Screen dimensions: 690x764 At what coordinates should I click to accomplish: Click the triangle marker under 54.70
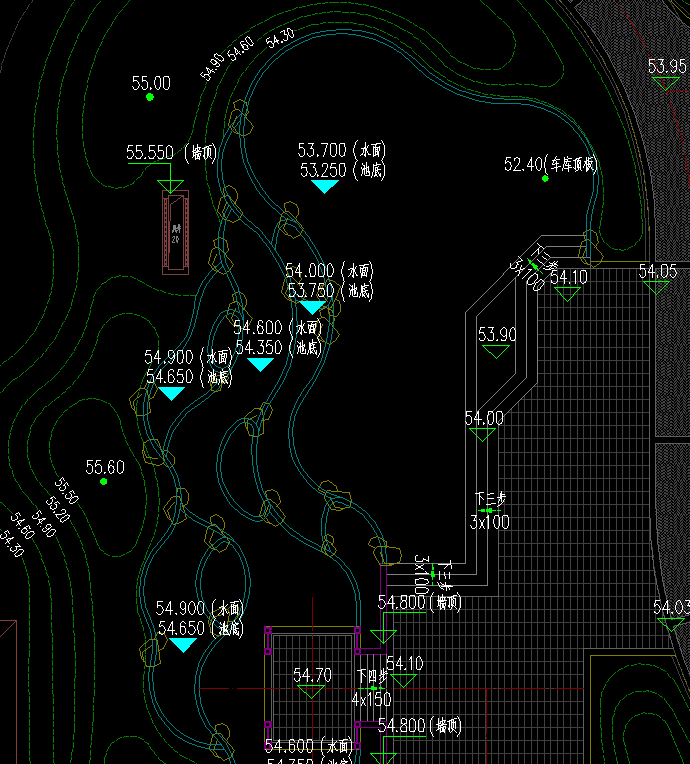pyautogui.click(x=311, y=692)
